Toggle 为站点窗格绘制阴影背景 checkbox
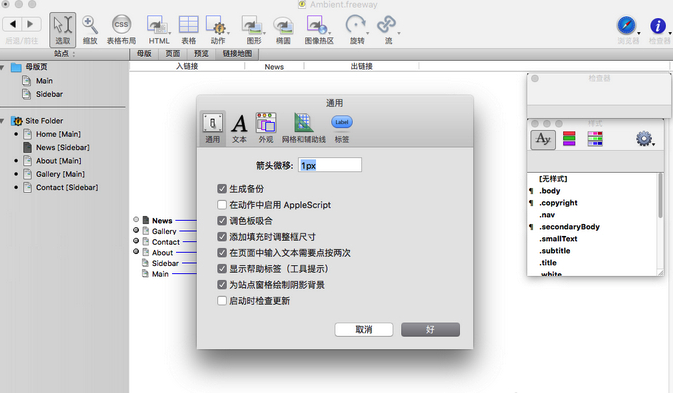Viewport: 673px width, 393px height. click(x=222, y=284)
